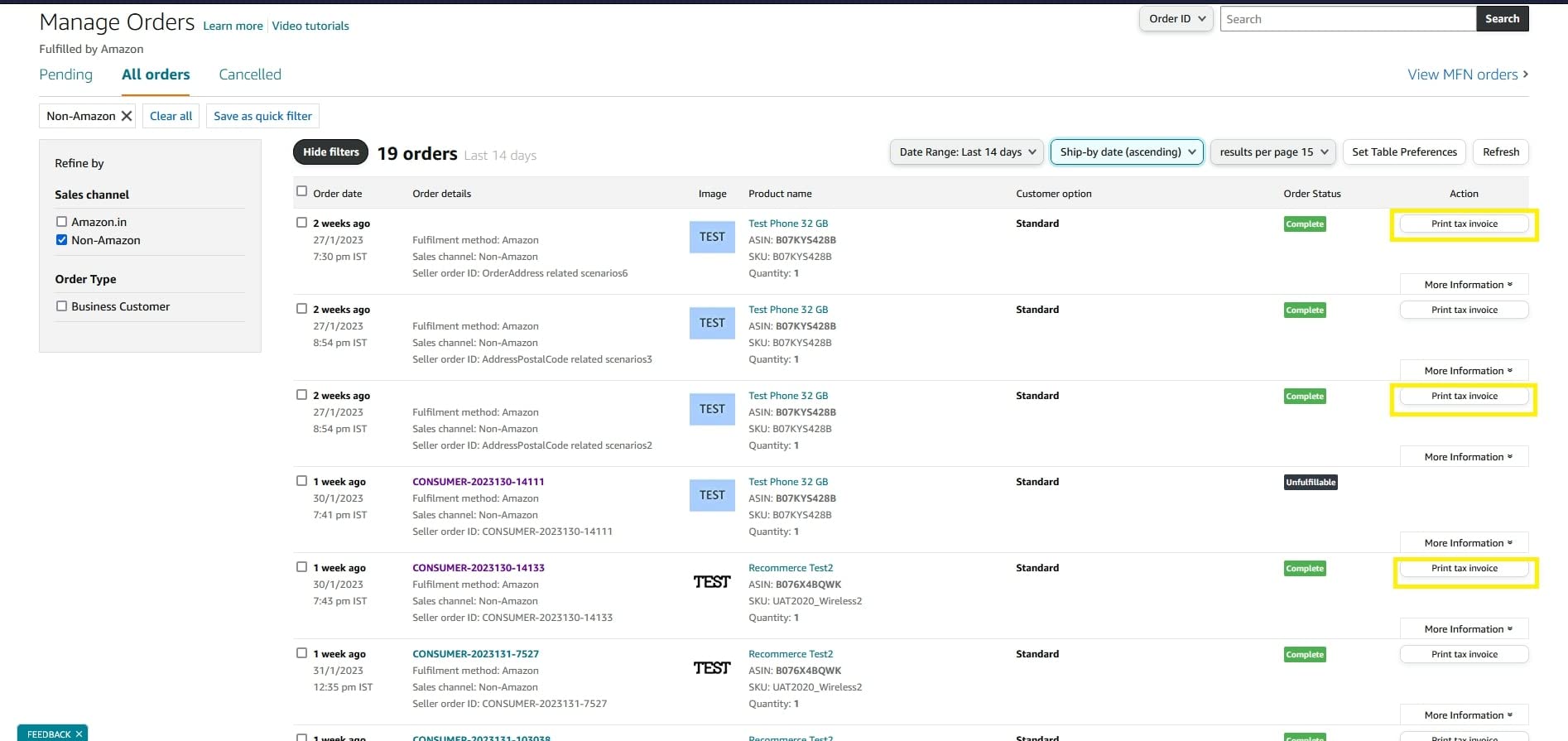Click the Complete status badge on first order
The width and height of the screenshot is (1568, 741).
point(1304,224)
